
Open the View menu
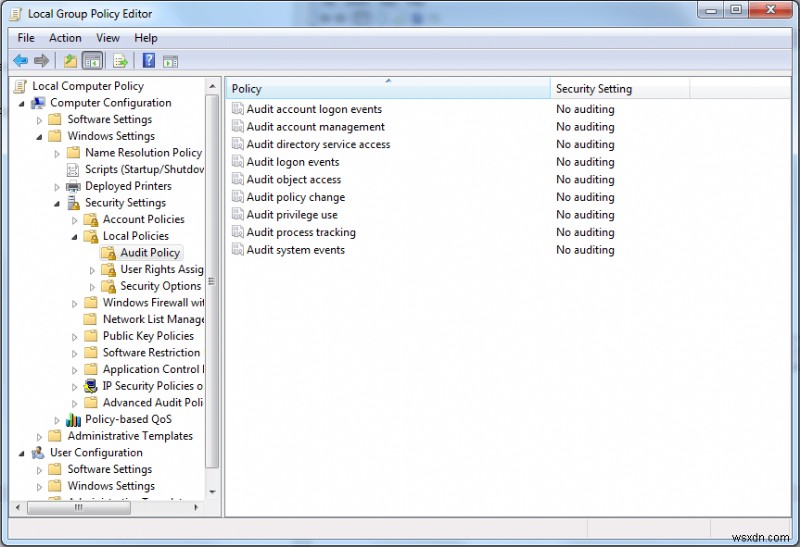108,38
